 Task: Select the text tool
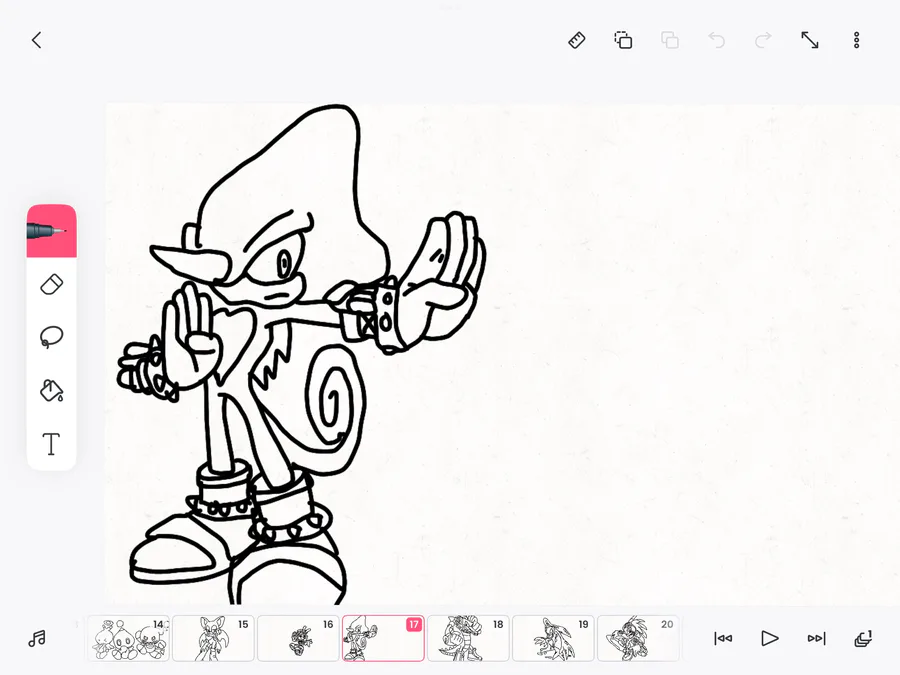(x=52, y=444)
